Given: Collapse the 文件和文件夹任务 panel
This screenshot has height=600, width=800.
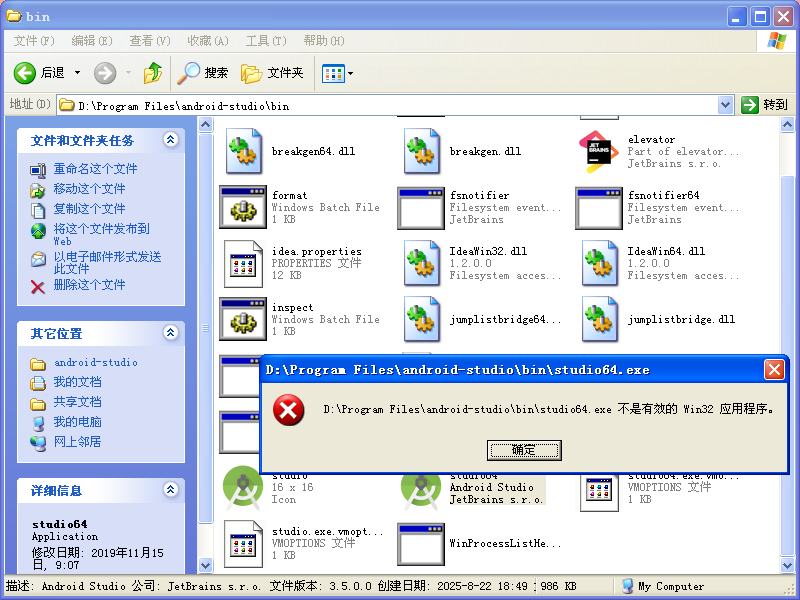Looking at the screenshot, I should click(170, 139).
